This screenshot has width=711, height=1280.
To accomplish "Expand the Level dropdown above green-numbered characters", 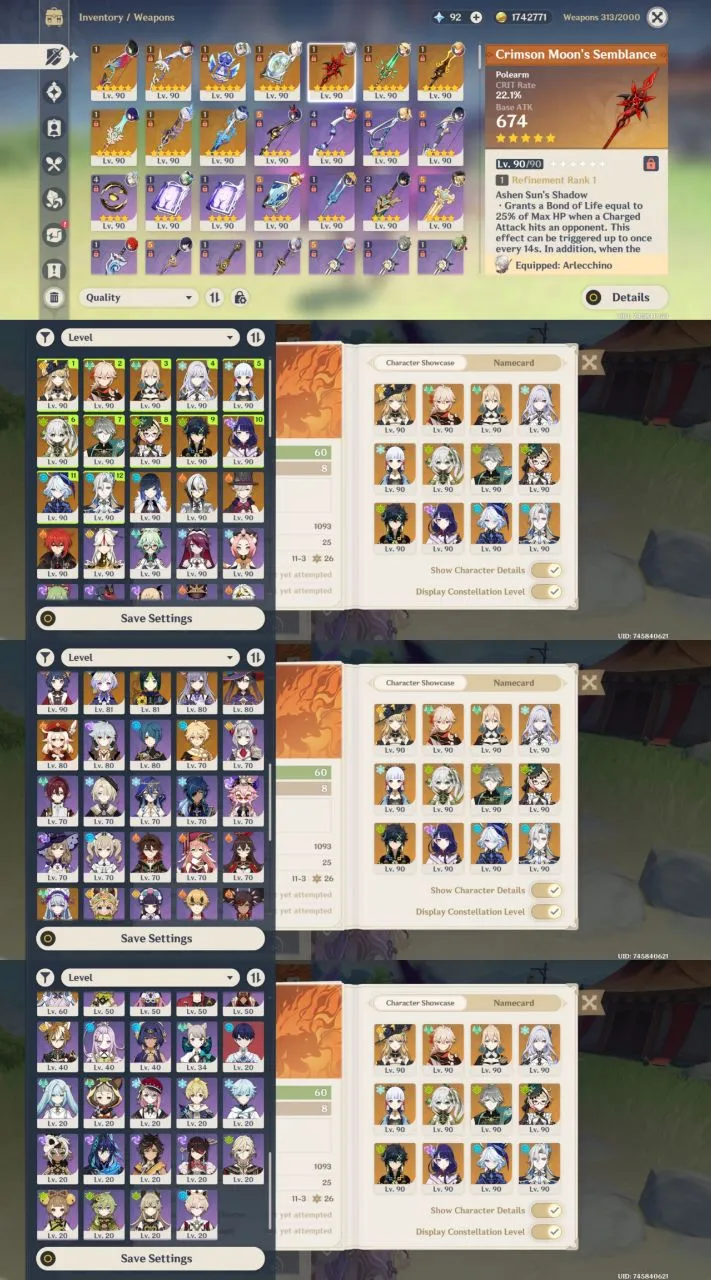I will click(151, 338).
